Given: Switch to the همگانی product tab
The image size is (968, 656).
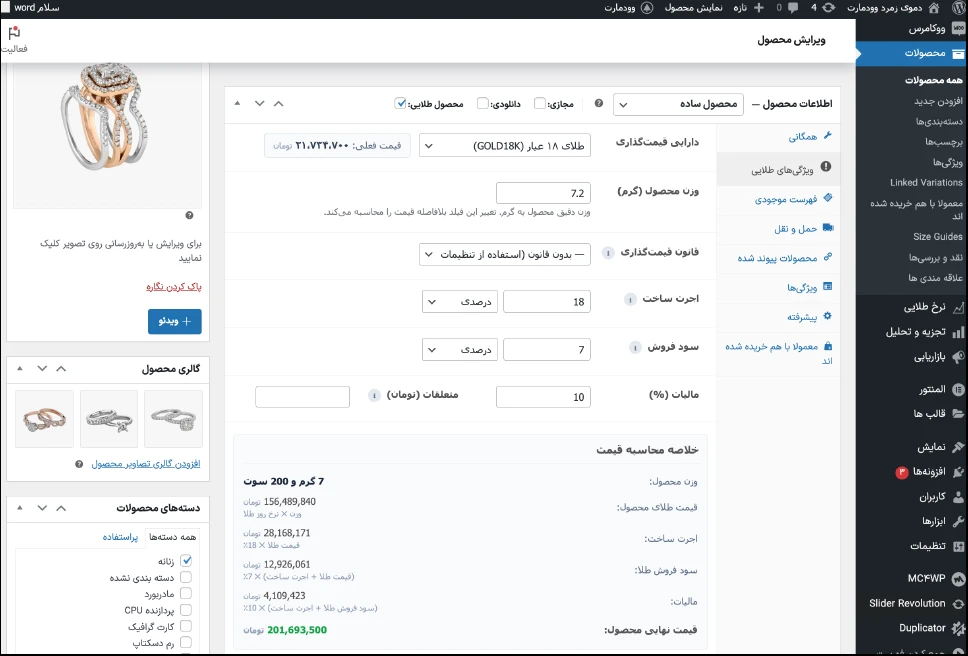Looking at the screenshot, I should (778, 137).
